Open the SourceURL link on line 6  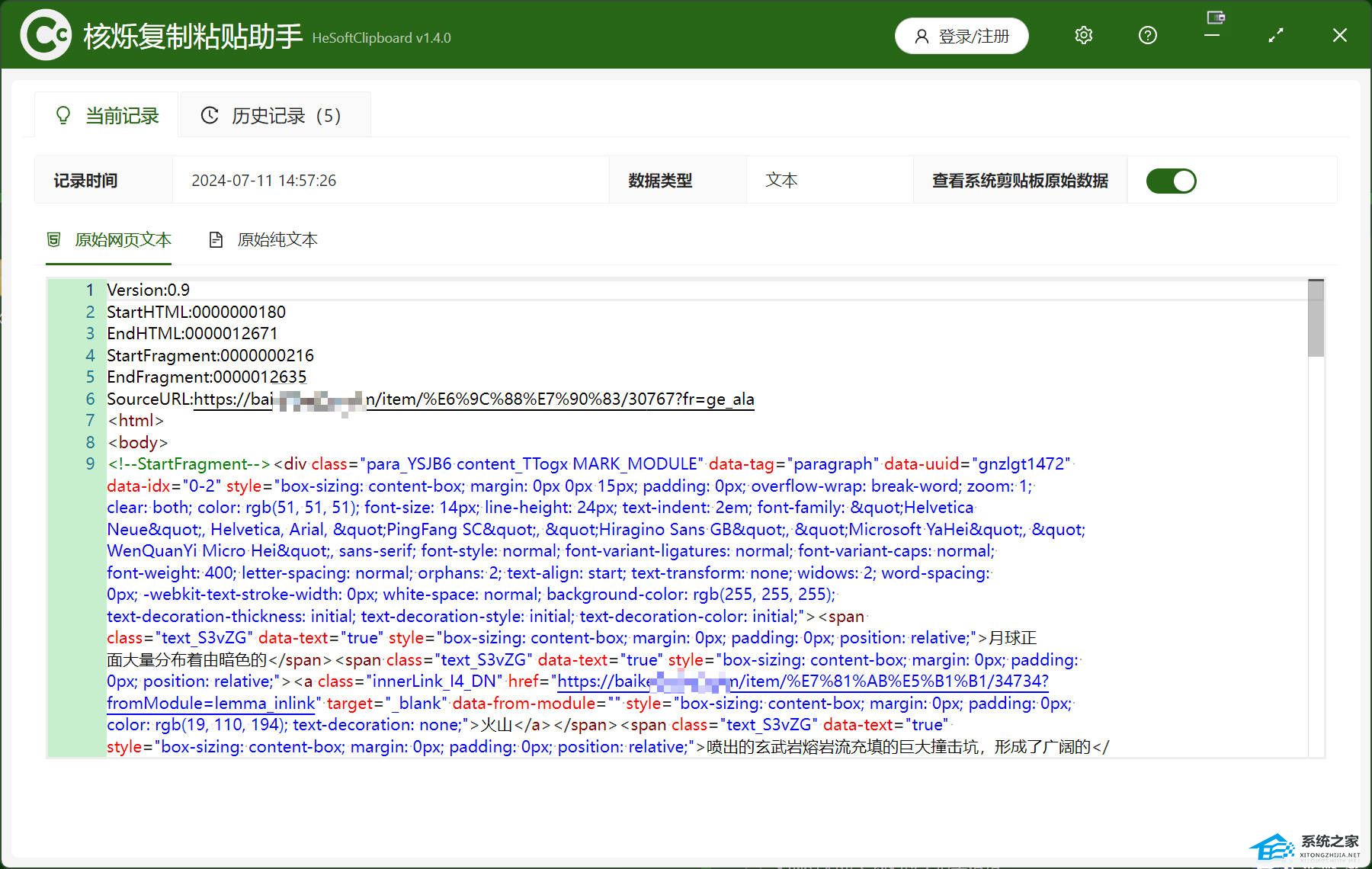point(473,399)
